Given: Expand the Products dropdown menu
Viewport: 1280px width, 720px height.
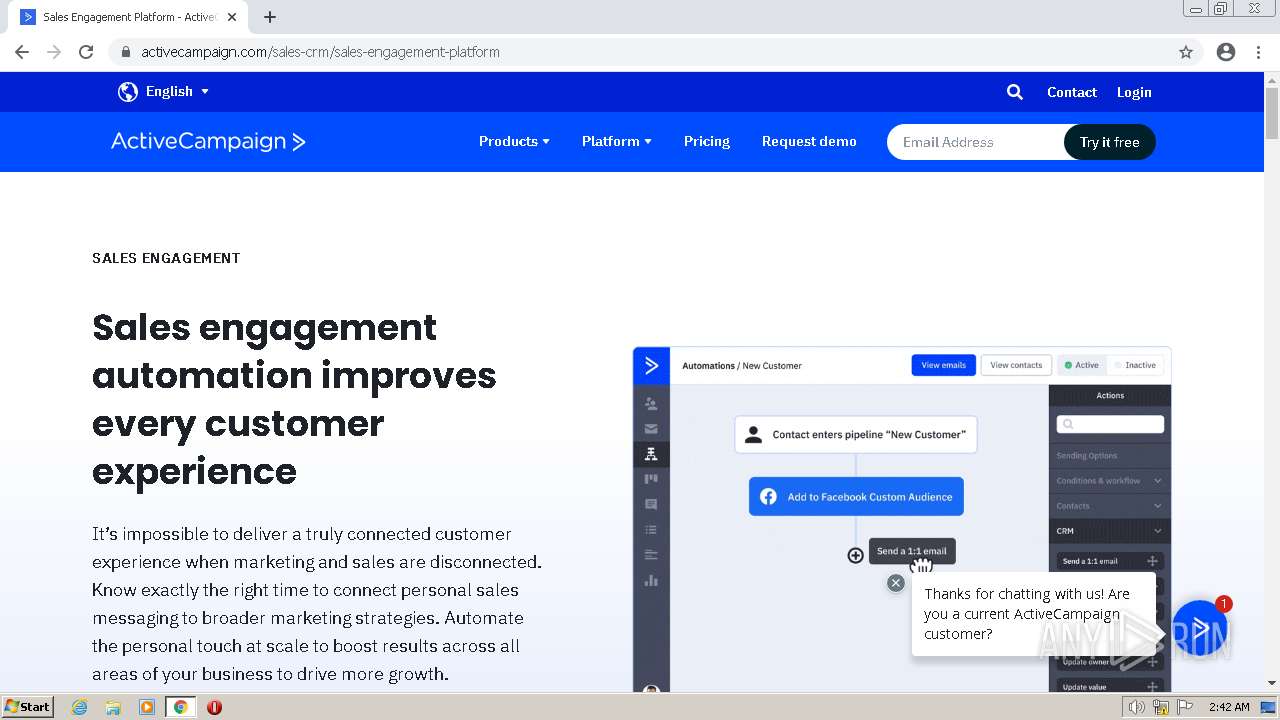Looking at the screenshot, I should 514,141.
